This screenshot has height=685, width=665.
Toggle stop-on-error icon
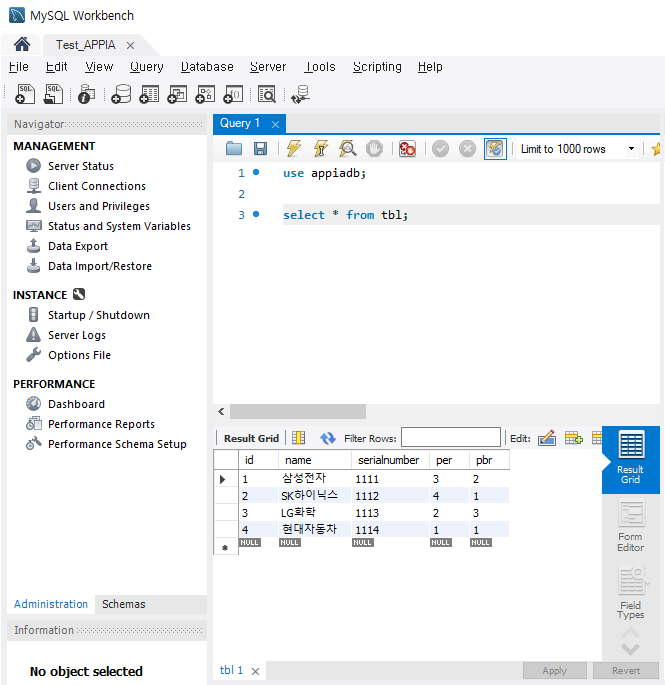click(x=407, y=149)
